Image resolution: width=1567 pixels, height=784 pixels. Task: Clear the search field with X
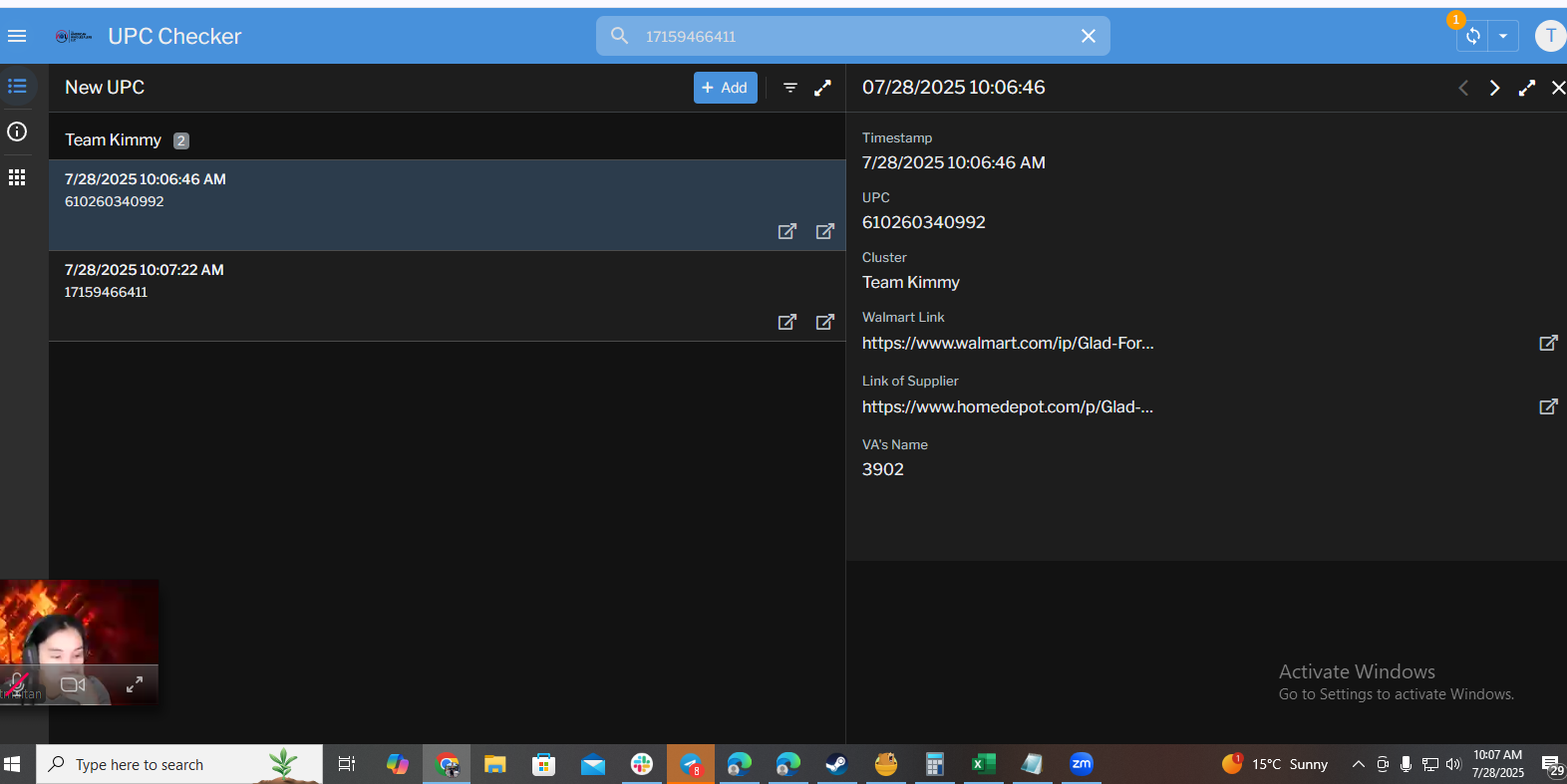click(x=1089, y=36)
